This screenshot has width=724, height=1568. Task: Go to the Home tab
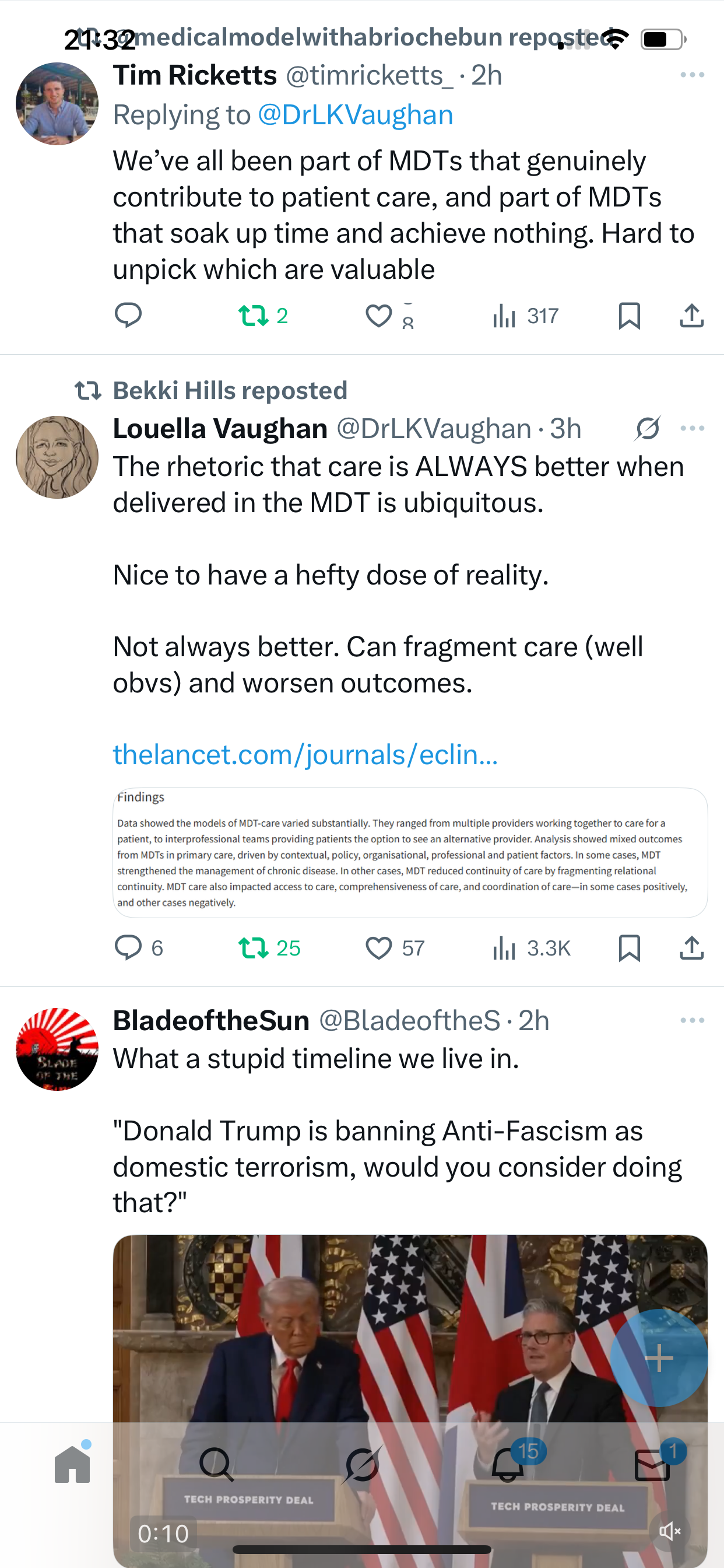[72, 1464]
